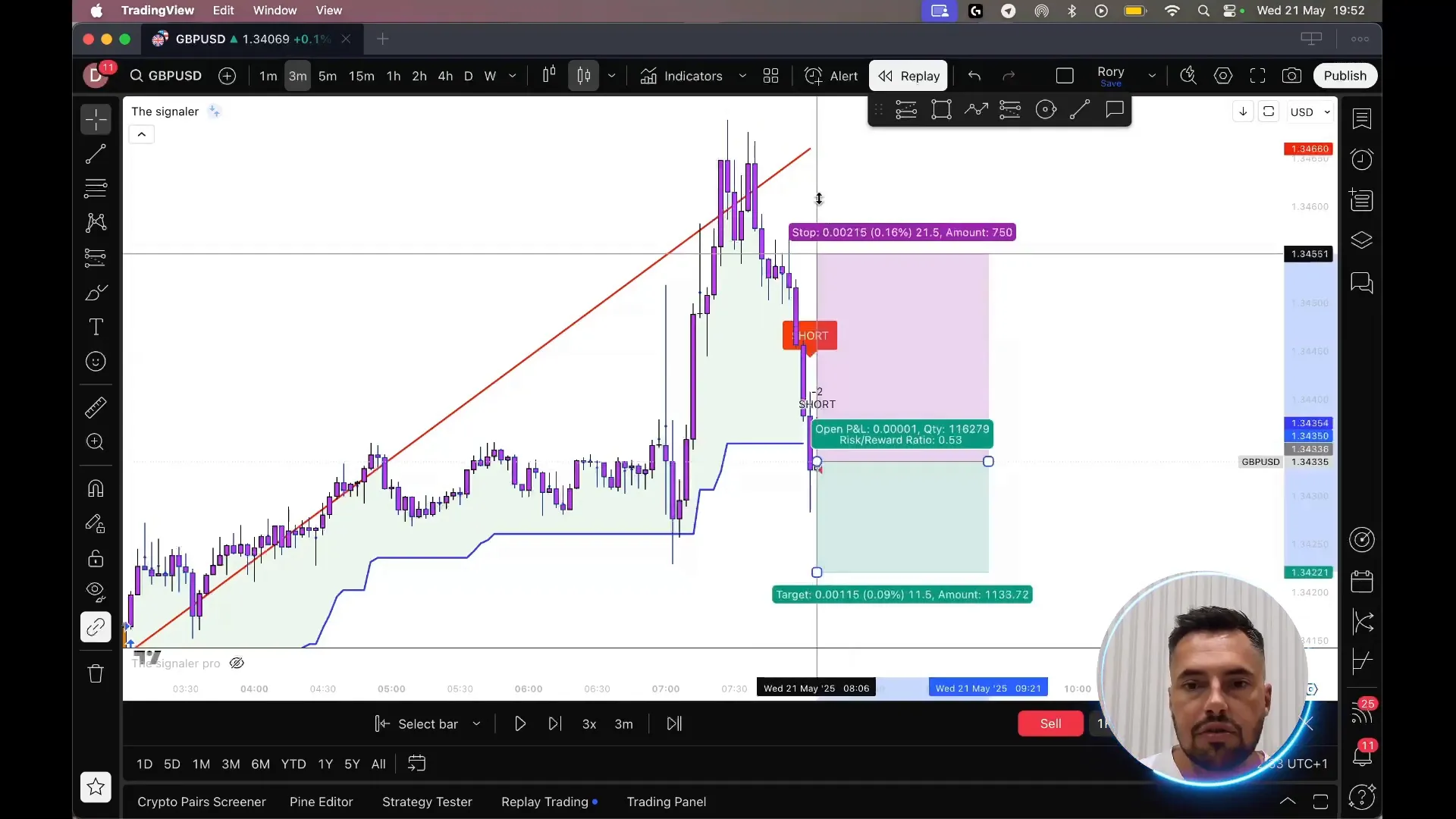Open the USD currency dropdown
The width and height of the screenshot is (1456, 819).
click(x=1310, y=112)
